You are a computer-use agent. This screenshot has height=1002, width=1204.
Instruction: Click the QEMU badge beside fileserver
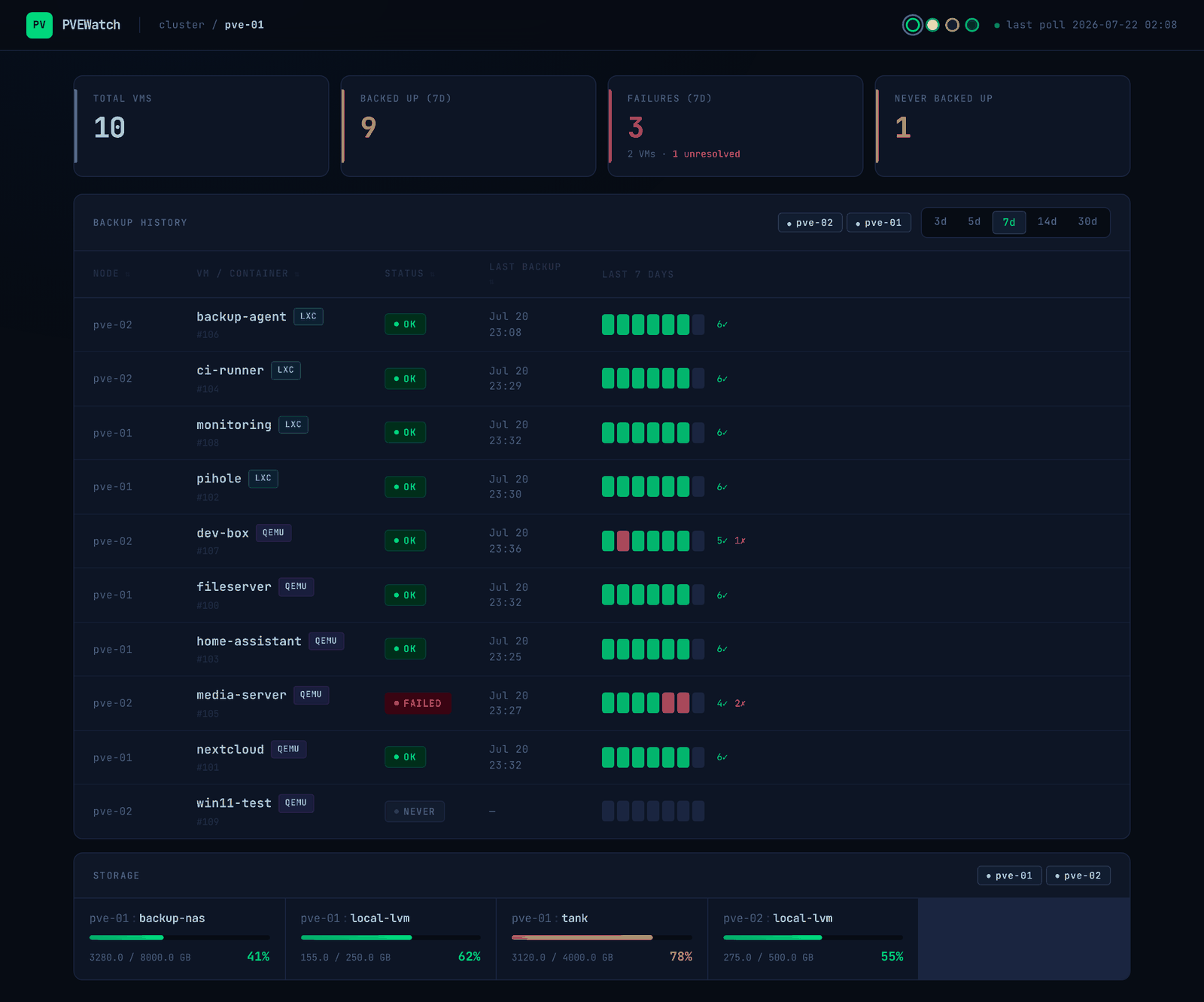coord(296,586)
